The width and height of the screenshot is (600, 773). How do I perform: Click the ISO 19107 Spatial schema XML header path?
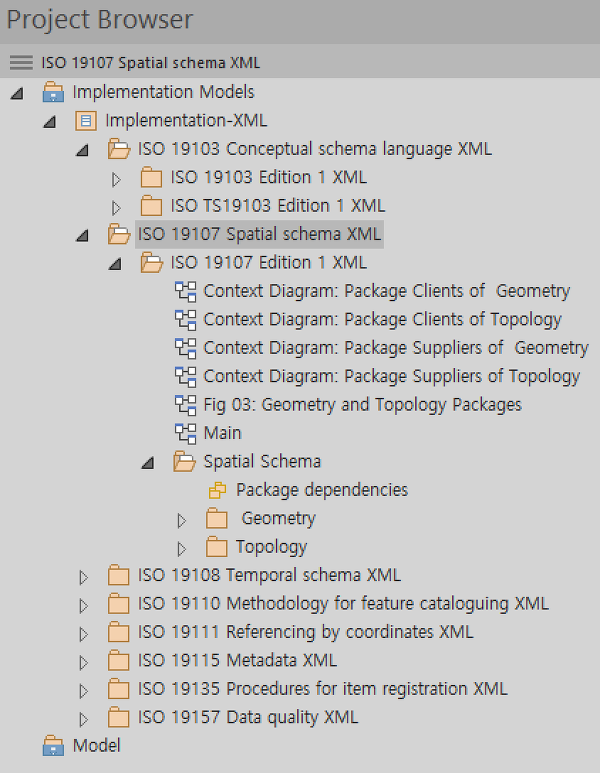pos(150,63)
